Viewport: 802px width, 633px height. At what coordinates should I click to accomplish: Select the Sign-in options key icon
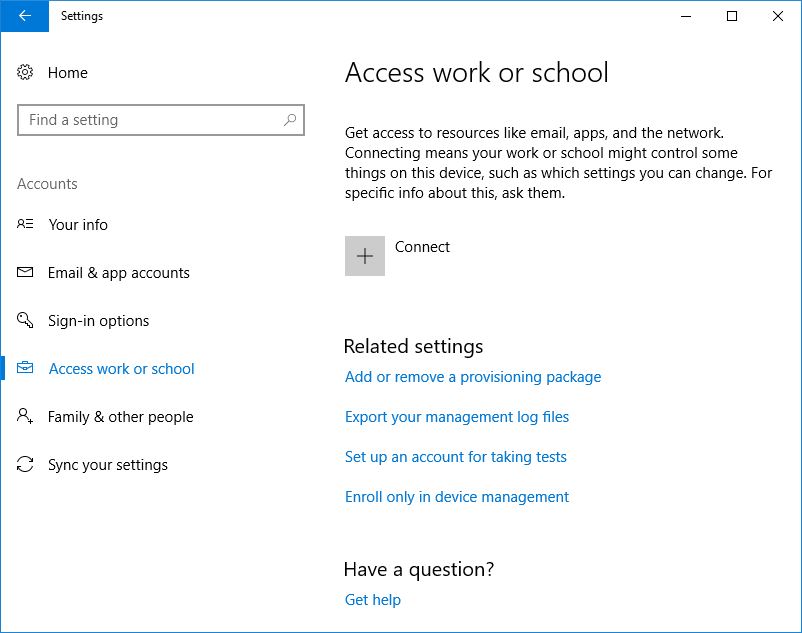25,321
